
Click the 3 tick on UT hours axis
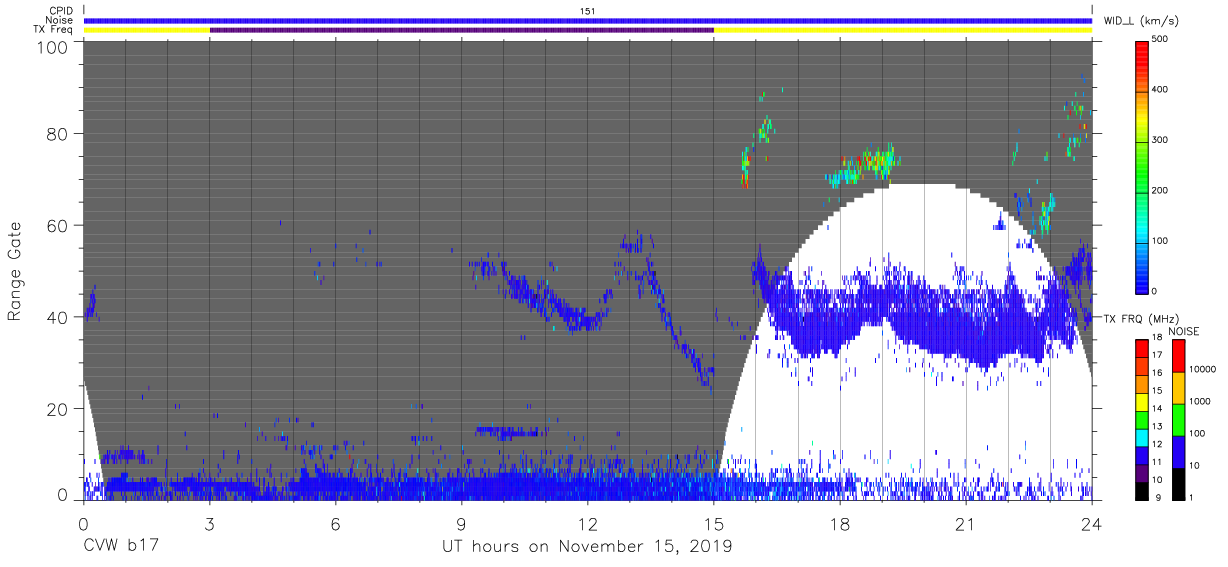[x=209, y=523]
